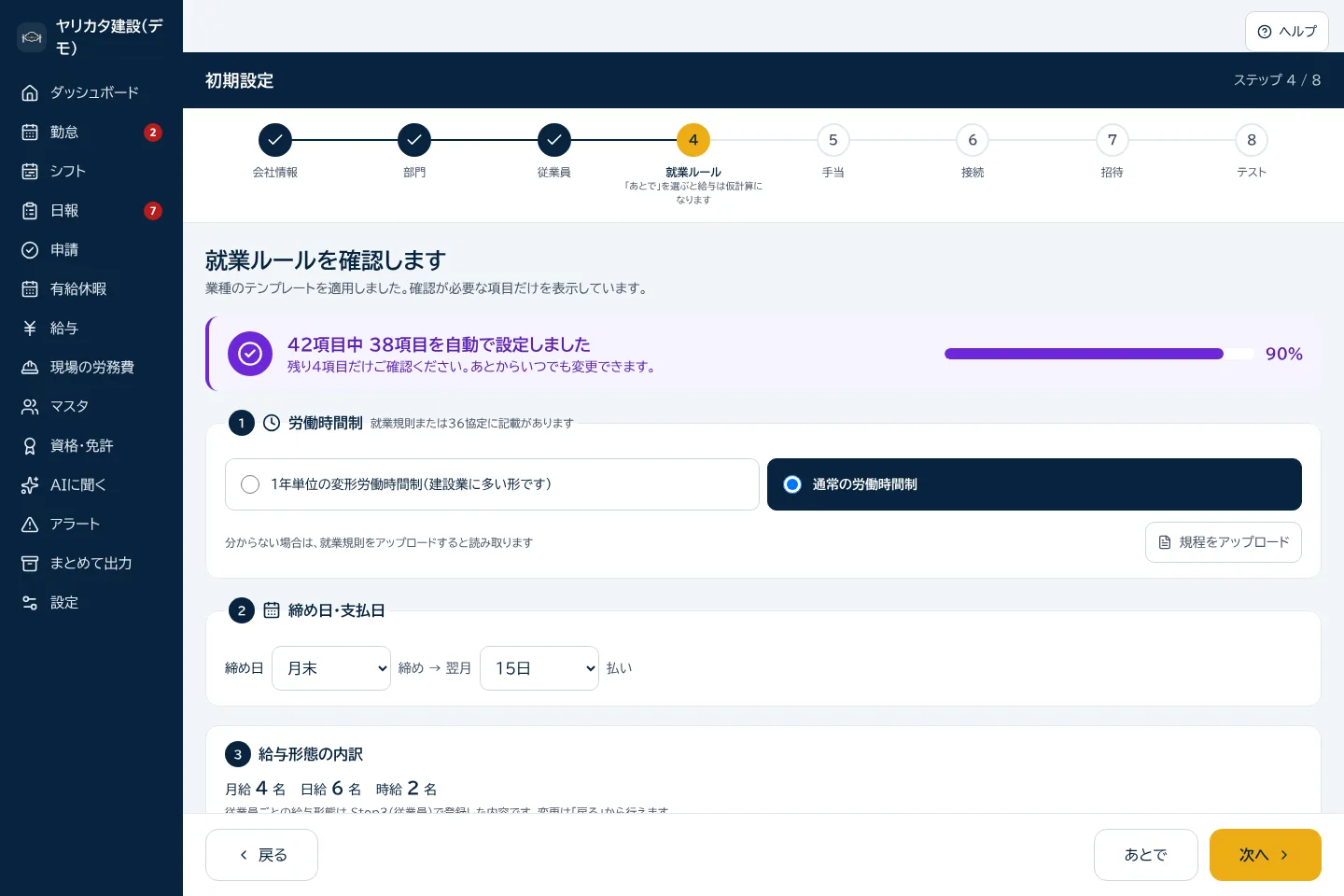Viewport: 1344px width, 896px height.
Task: Open the まとめて出力 archive icon
Action: coord(30,563)
